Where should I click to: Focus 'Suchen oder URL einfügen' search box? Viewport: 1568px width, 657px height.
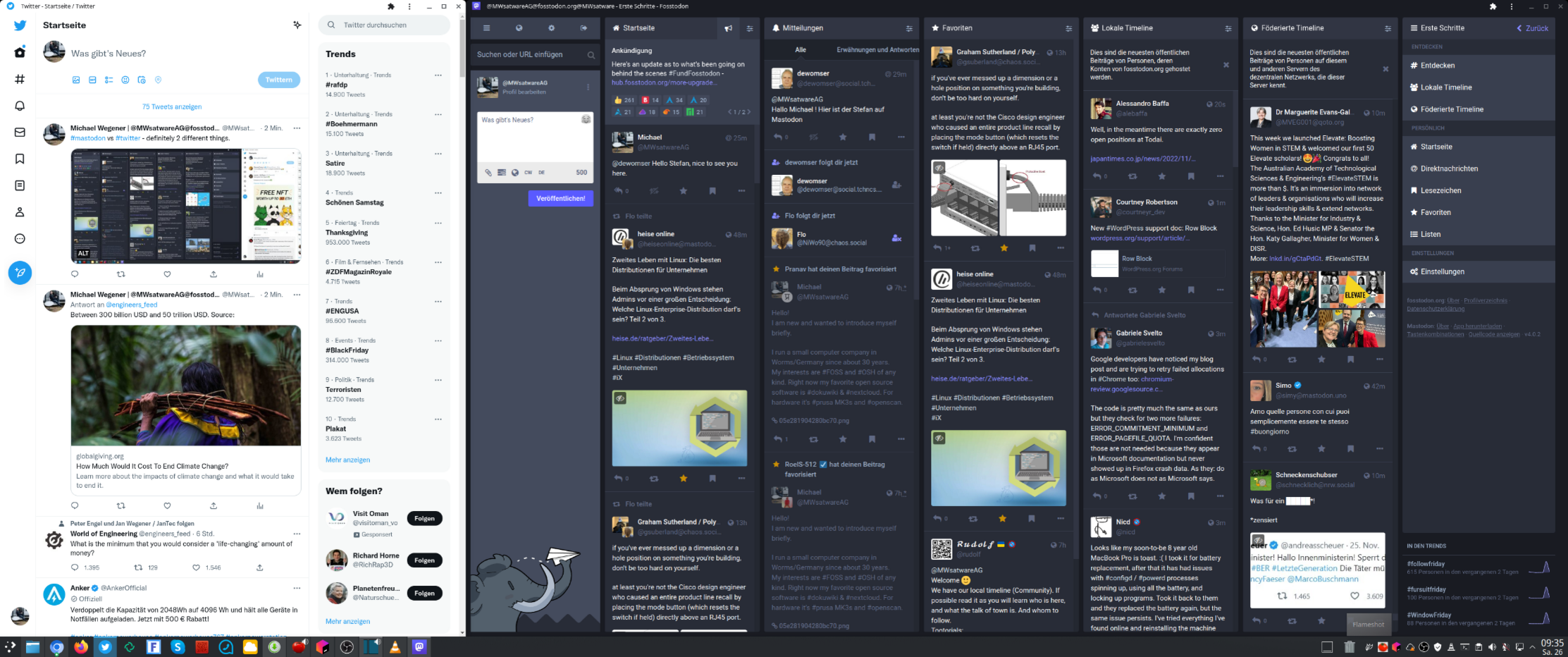535,54
